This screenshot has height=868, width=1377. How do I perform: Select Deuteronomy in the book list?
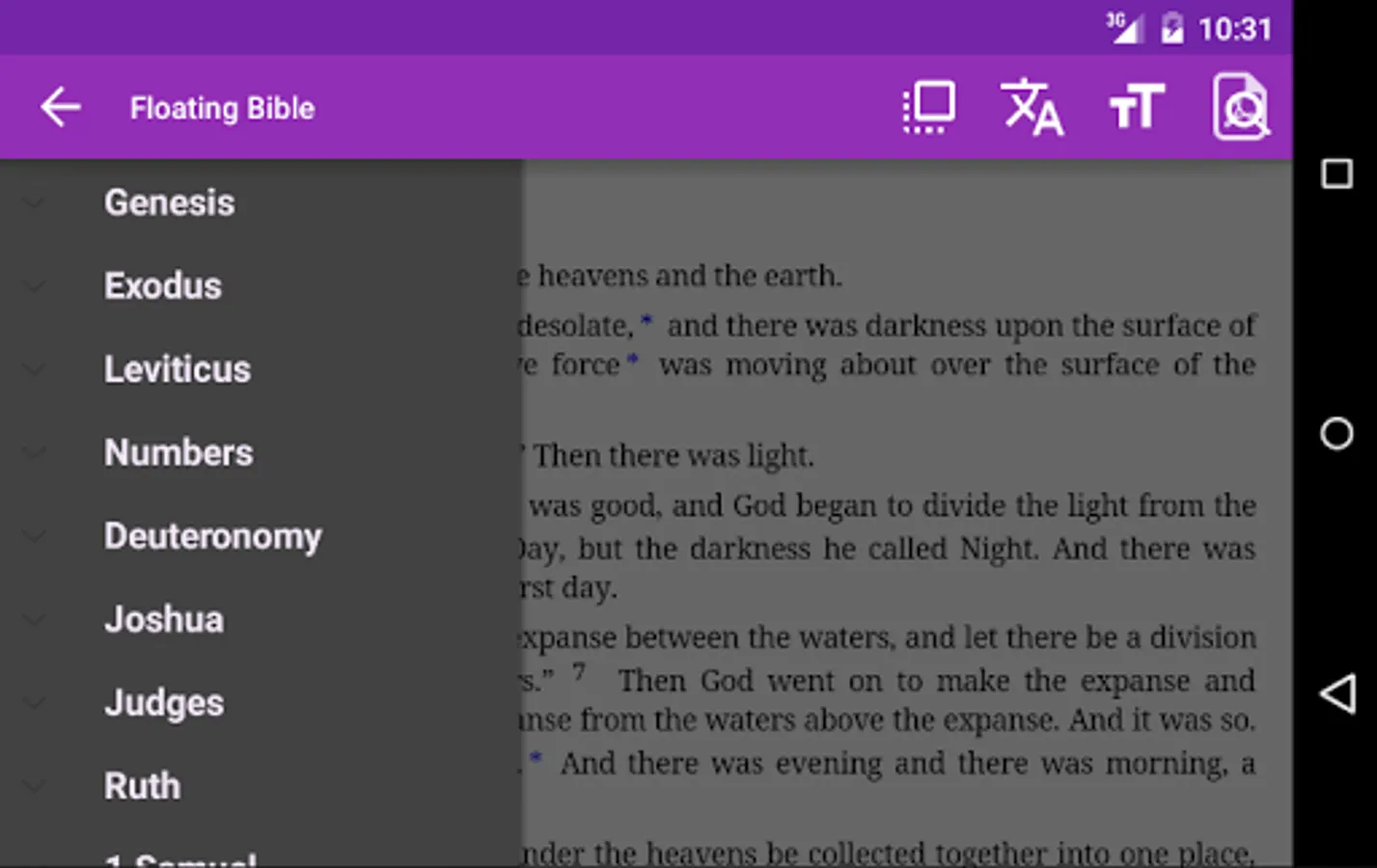click(213, 537)
